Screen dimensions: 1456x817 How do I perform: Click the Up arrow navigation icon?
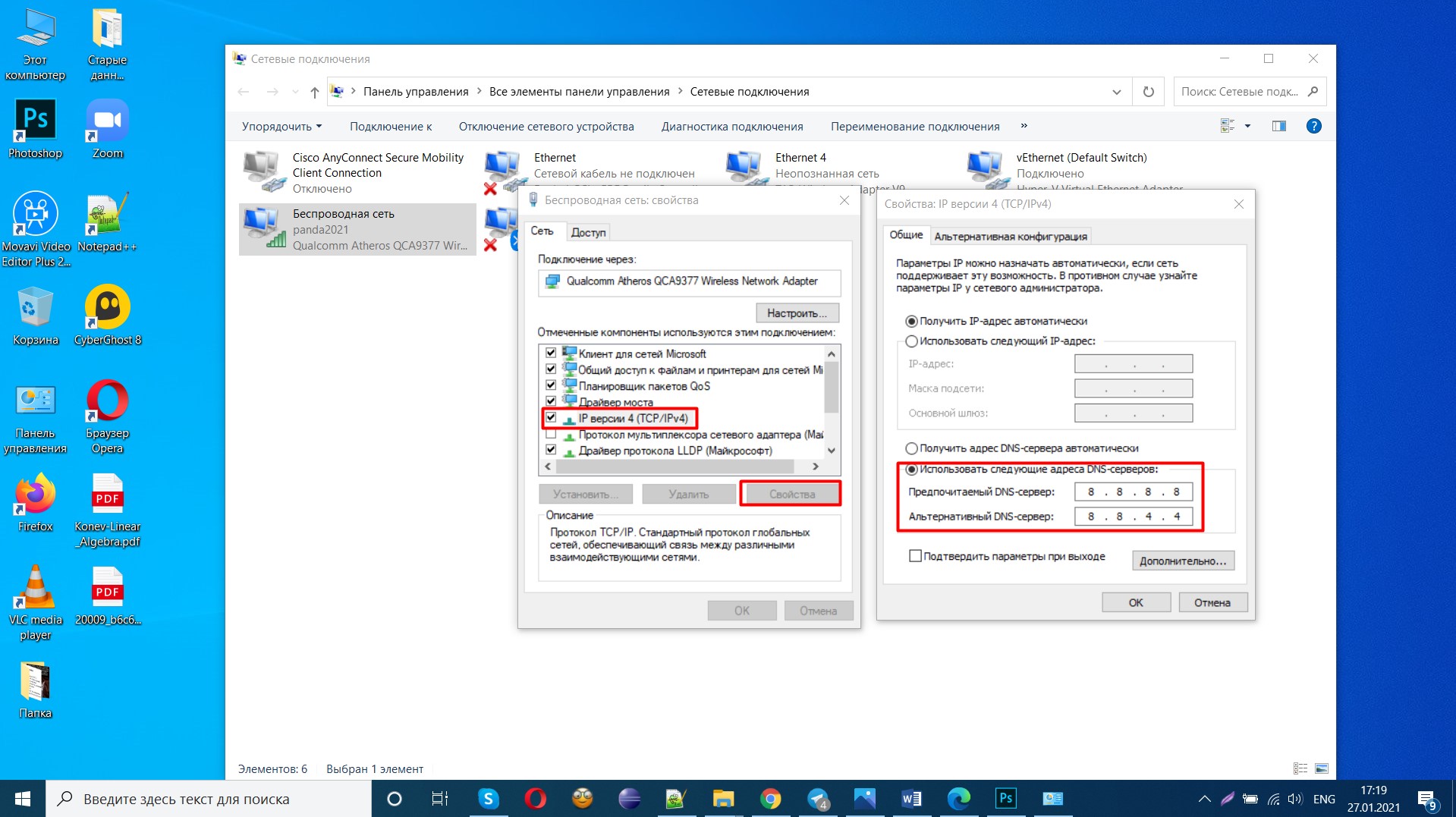pyautogui.click(x=314, y=92)
